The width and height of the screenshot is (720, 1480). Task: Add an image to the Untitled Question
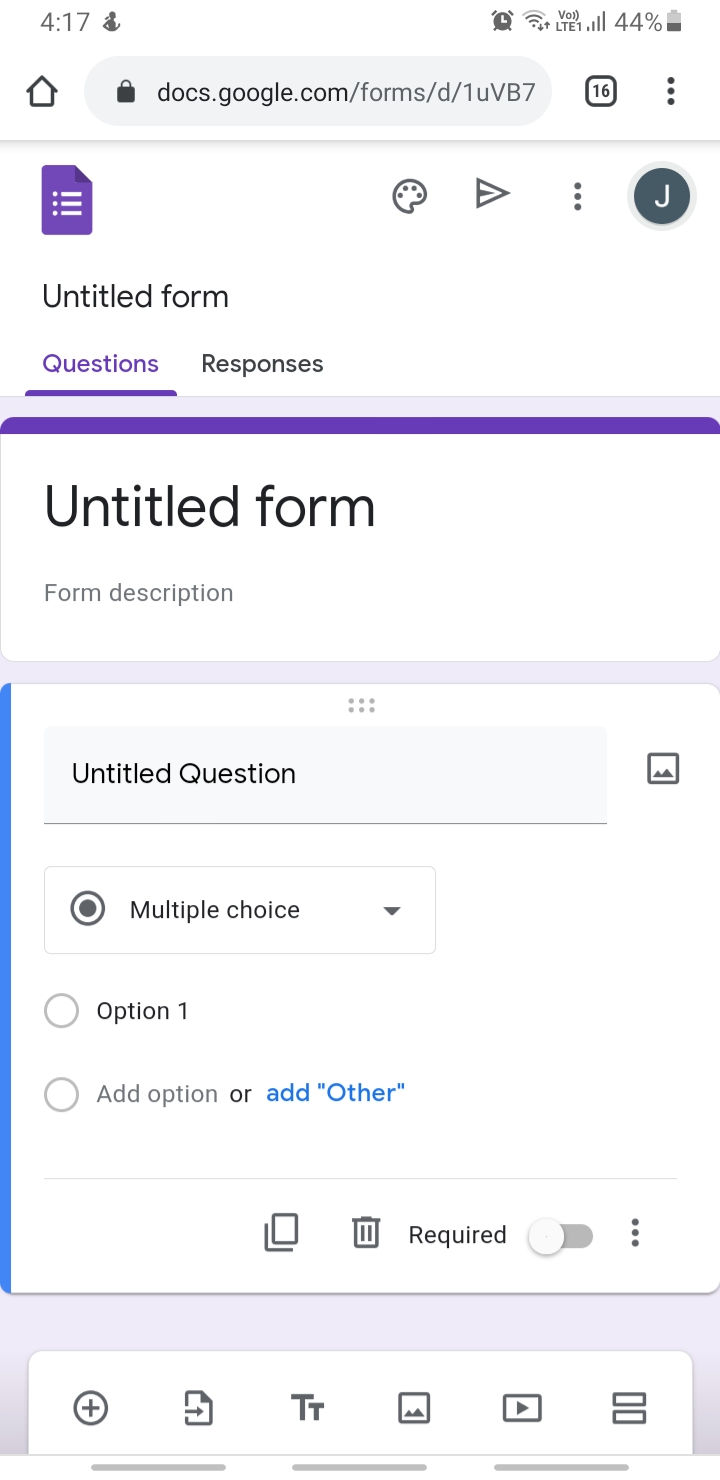[663, 769]
